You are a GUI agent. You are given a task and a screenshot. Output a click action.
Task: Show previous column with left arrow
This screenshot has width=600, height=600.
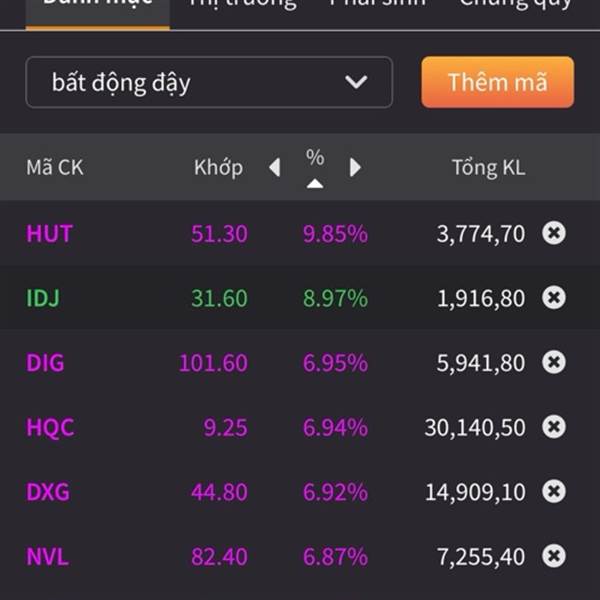[275, 167]
